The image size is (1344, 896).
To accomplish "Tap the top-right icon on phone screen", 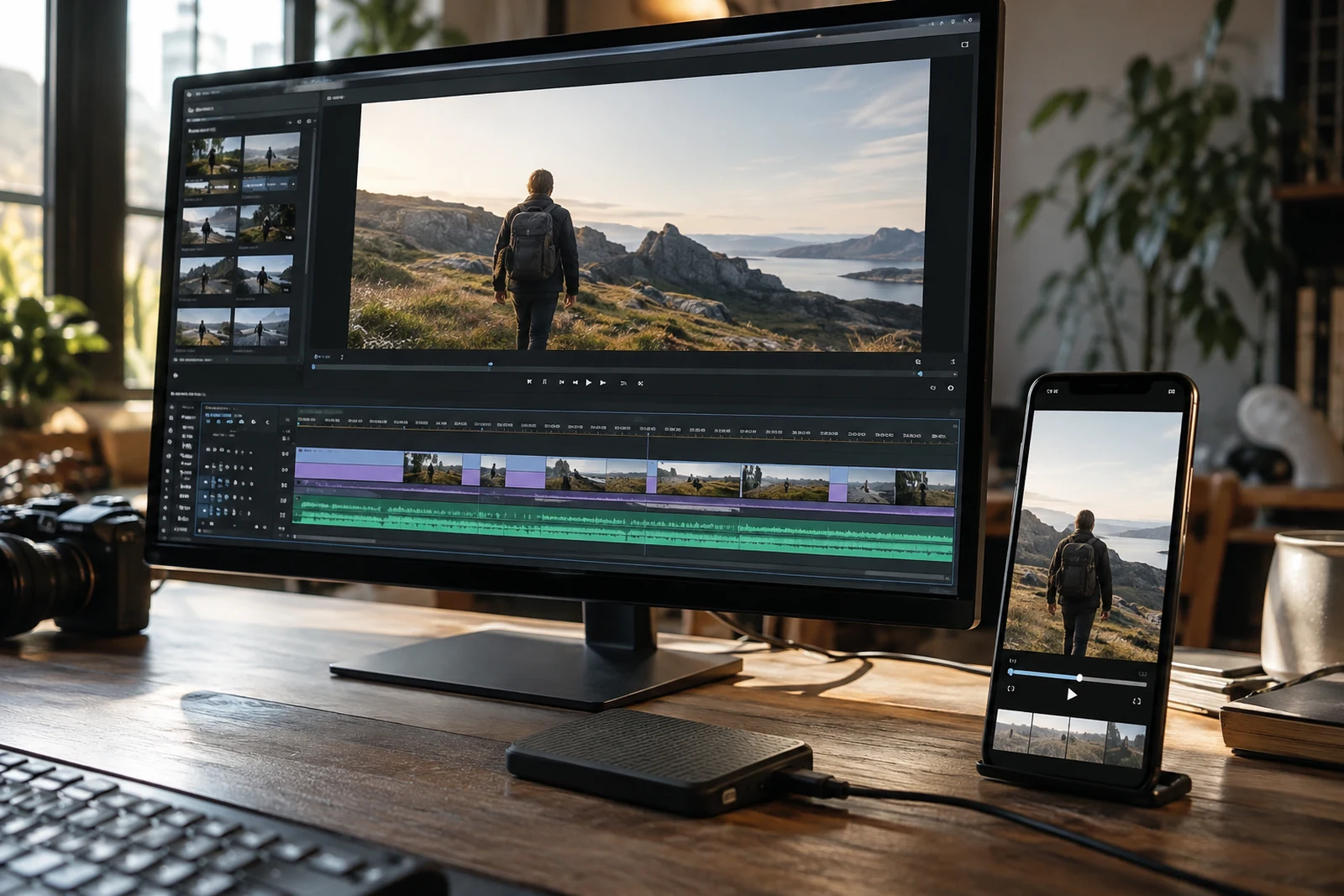I will pos(1171,391).
